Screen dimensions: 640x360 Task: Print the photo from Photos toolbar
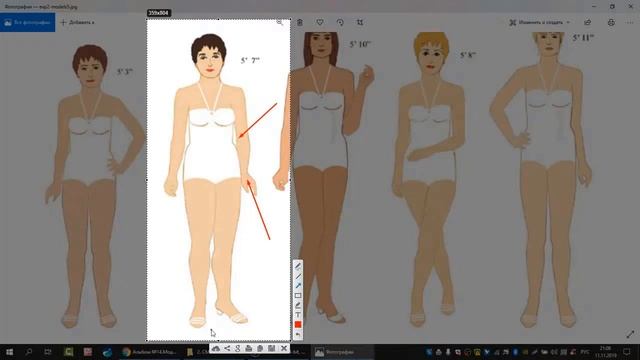[611, 22]
